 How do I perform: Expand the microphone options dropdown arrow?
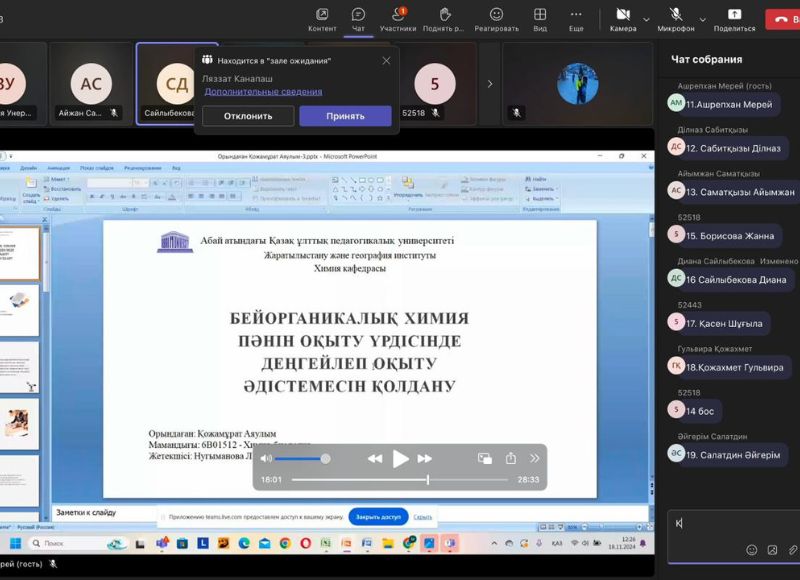coord(700,19)
